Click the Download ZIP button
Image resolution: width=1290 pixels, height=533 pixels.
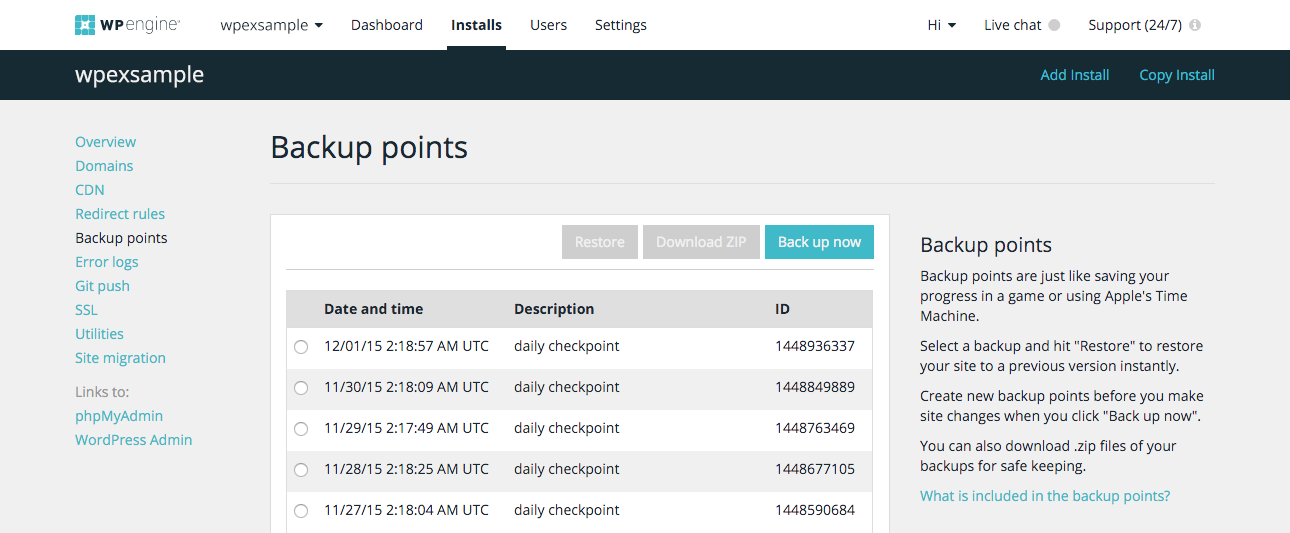click(701, 242)
